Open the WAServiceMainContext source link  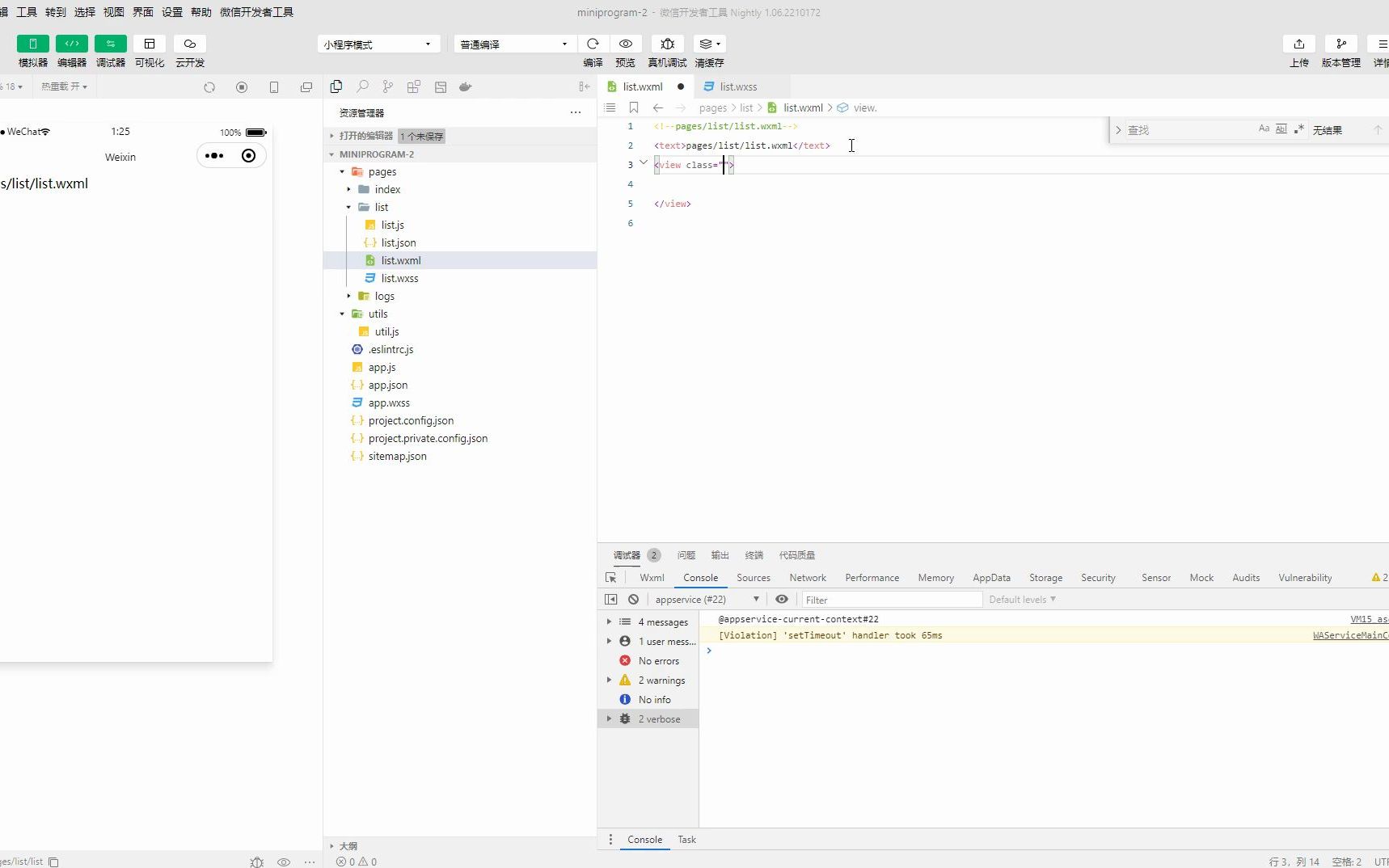tap(1350, 636)
